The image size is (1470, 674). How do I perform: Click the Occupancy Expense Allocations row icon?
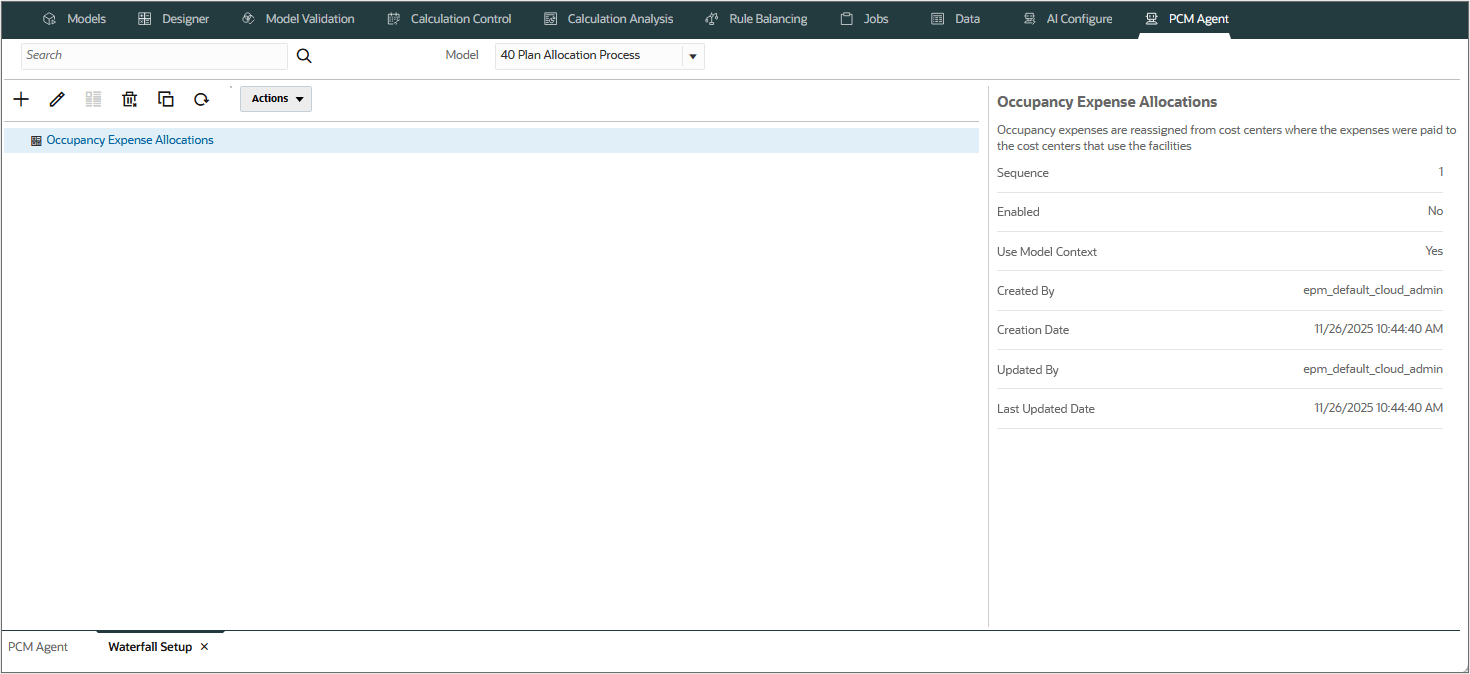point(36,141)
